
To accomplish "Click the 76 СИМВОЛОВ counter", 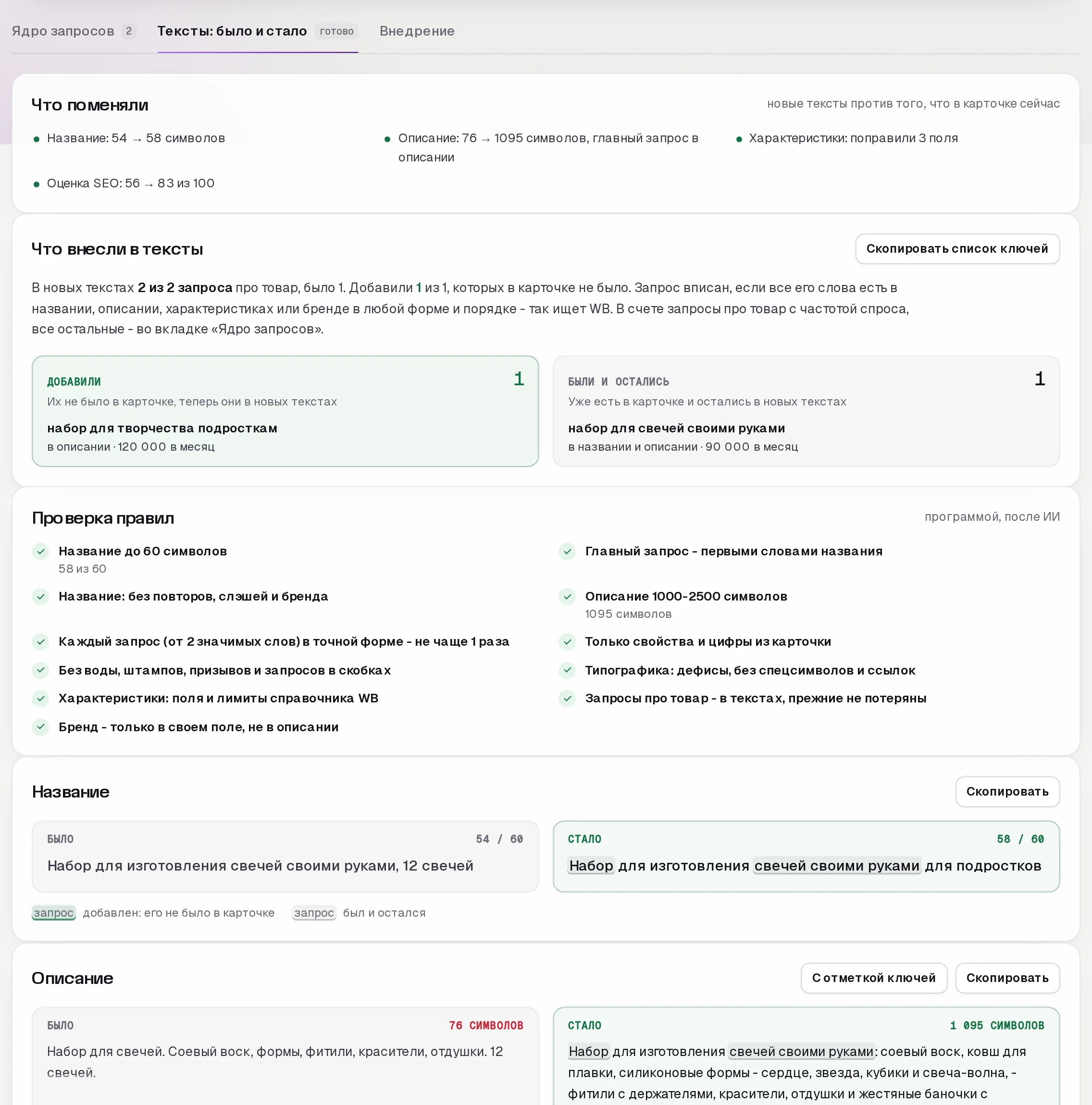I will click(x=486, y=1026).
